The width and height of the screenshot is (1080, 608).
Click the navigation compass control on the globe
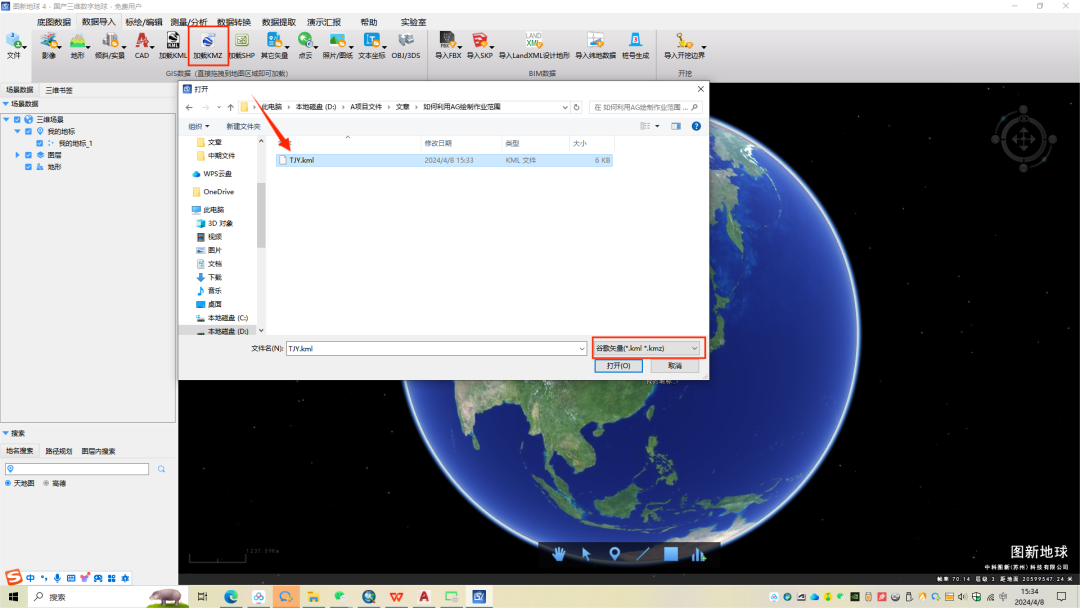(1024, 139)
